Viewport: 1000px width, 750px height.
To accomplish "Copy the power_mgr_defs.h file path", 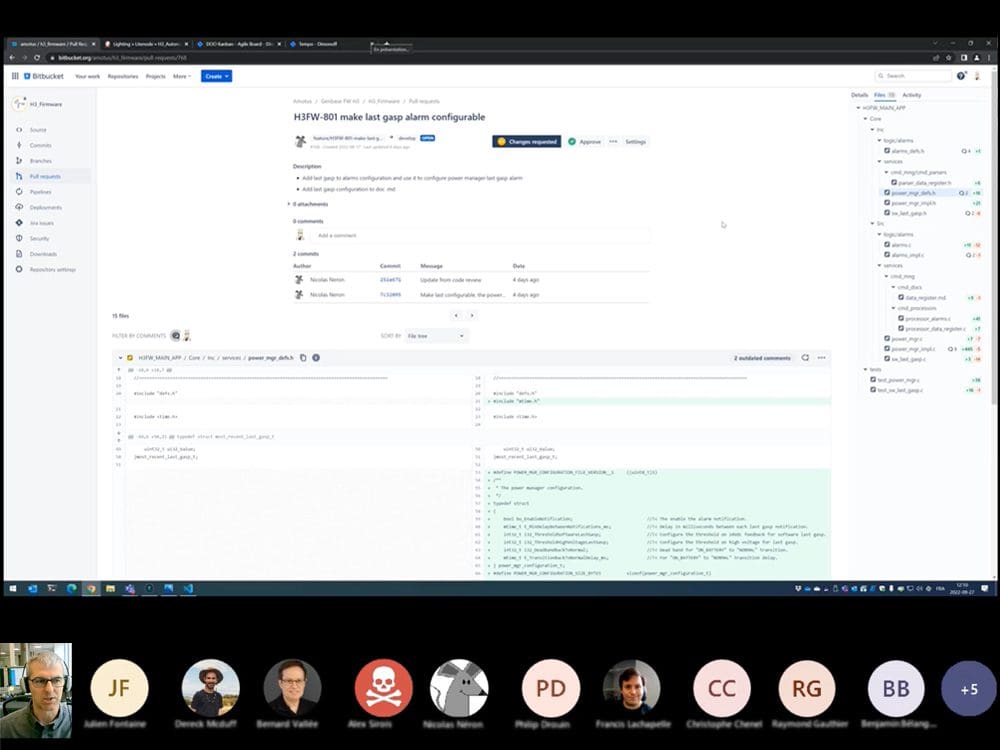I will (316, 357).
